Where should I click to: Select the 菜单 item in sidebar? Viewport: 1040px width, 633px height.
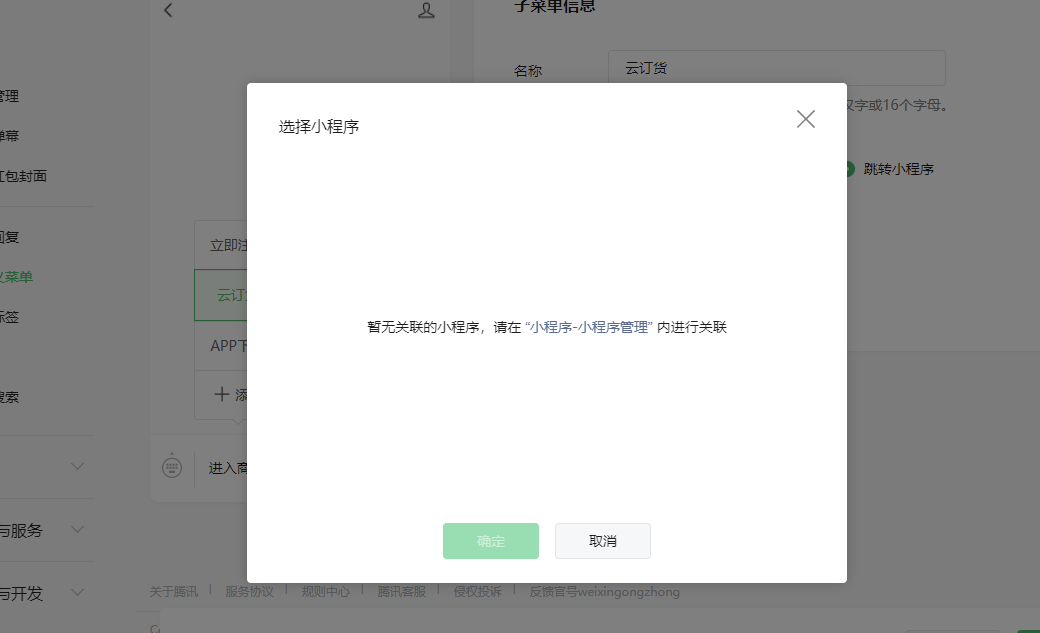coord(16,277)
